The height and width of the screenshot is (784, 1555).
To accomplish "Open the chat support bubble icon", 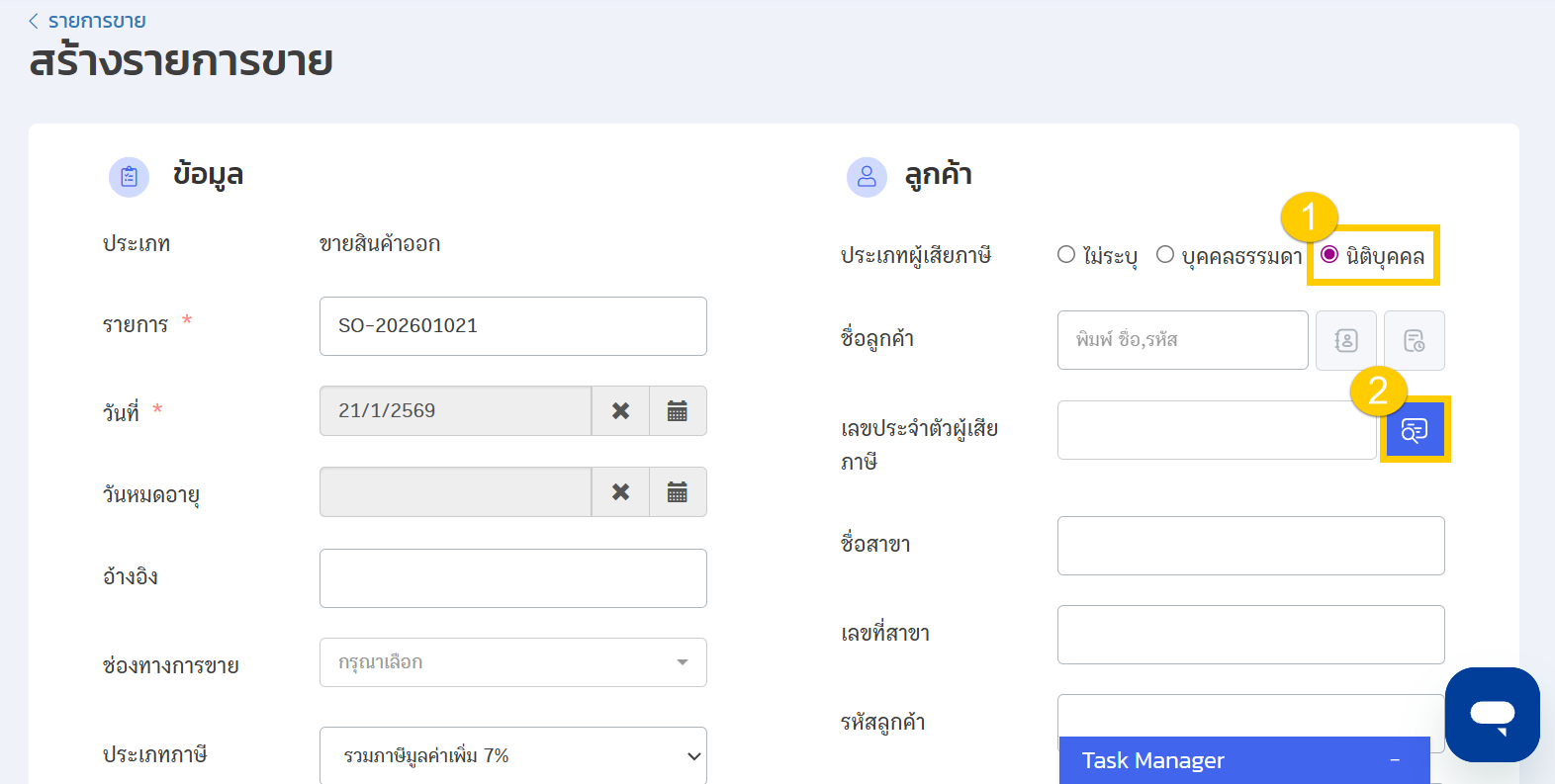I will click(x=1492, y=714).
